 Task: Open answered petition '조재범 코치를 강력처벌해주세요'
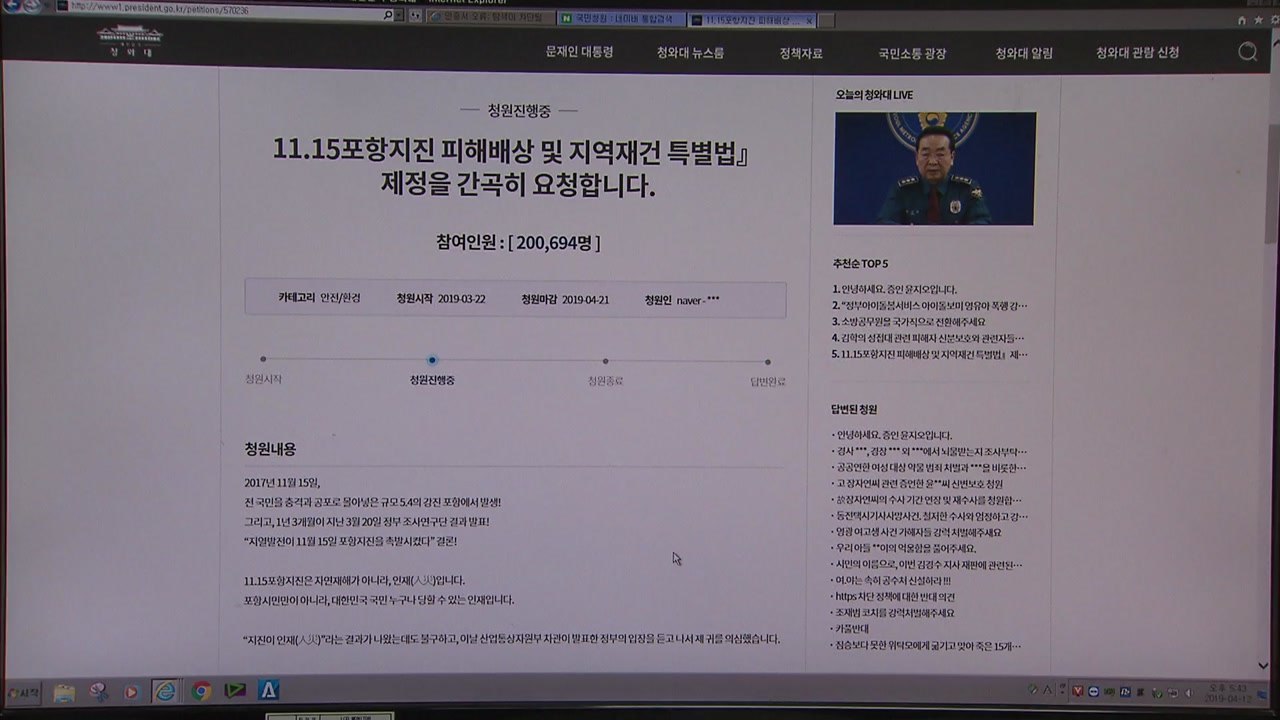pos(893,612)
